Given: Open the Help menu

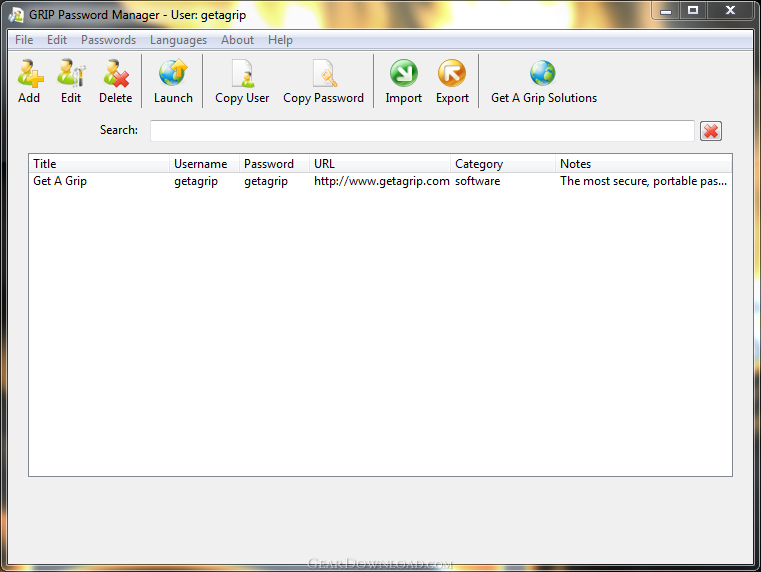Looking at the screenshot, I should click(280, 40).
